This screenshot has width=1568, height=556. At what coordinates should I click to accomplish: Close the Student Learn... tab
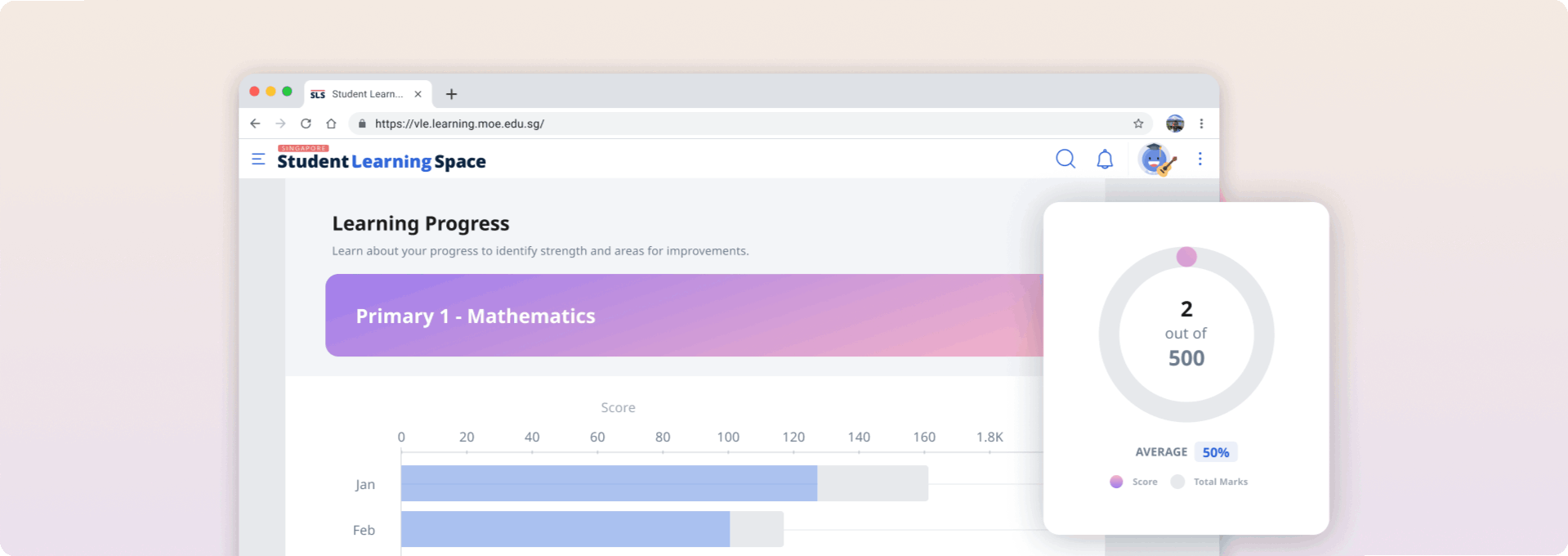pyautogui.click(x=418, y=94)
